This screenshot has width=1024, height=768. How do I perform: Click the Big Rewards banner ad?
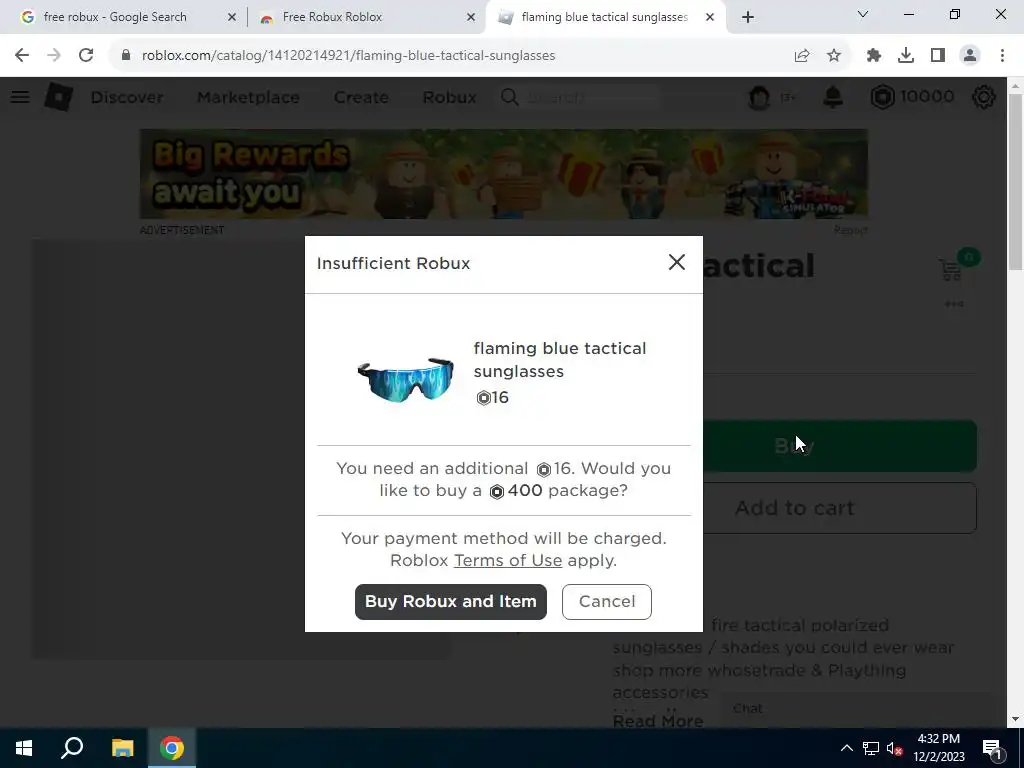(504, 174)
